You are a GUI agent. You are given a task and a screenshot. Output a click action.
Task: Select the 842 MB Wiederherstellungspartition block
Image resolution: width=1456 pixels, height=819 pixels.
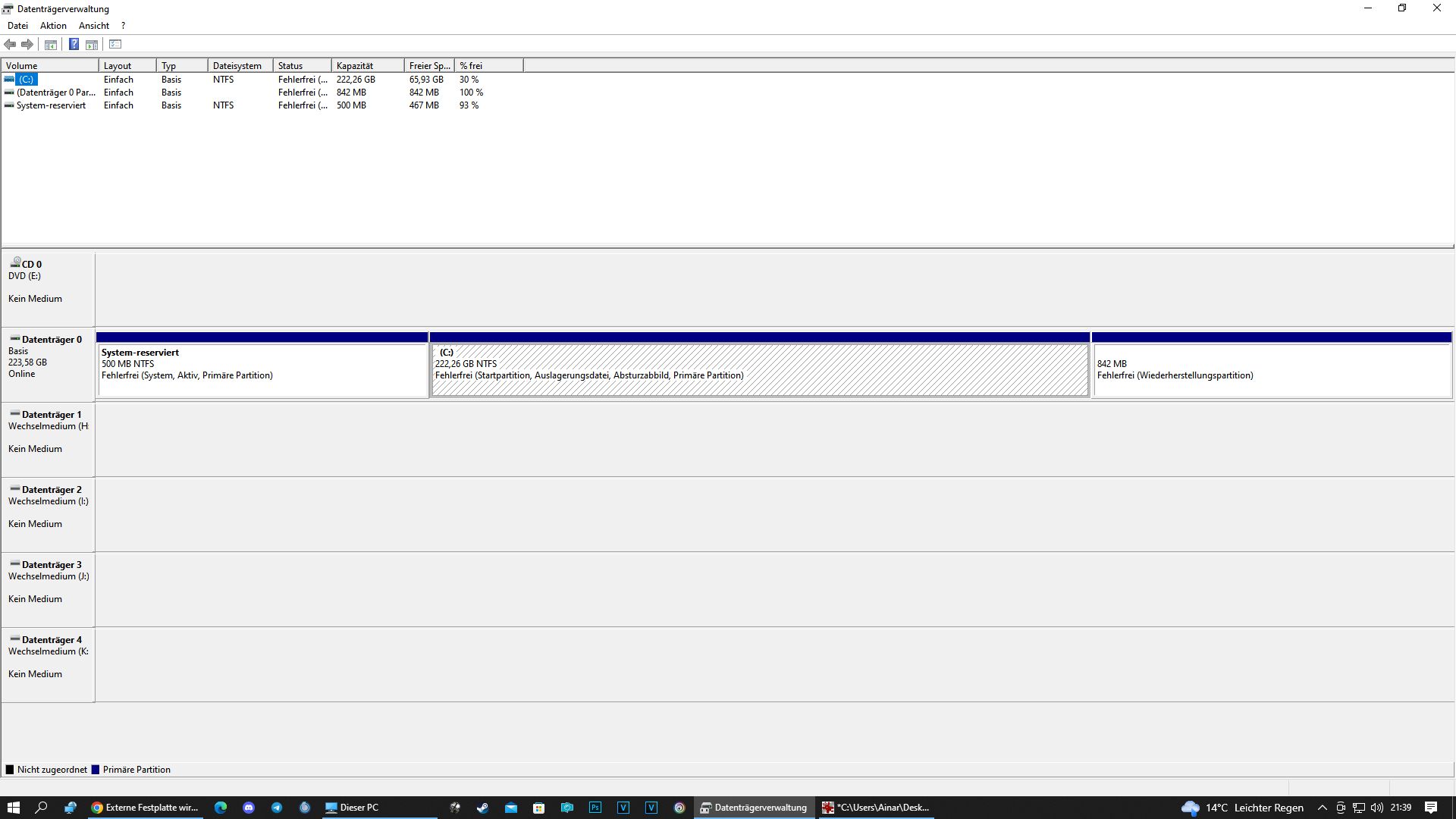click(1271, 370)
